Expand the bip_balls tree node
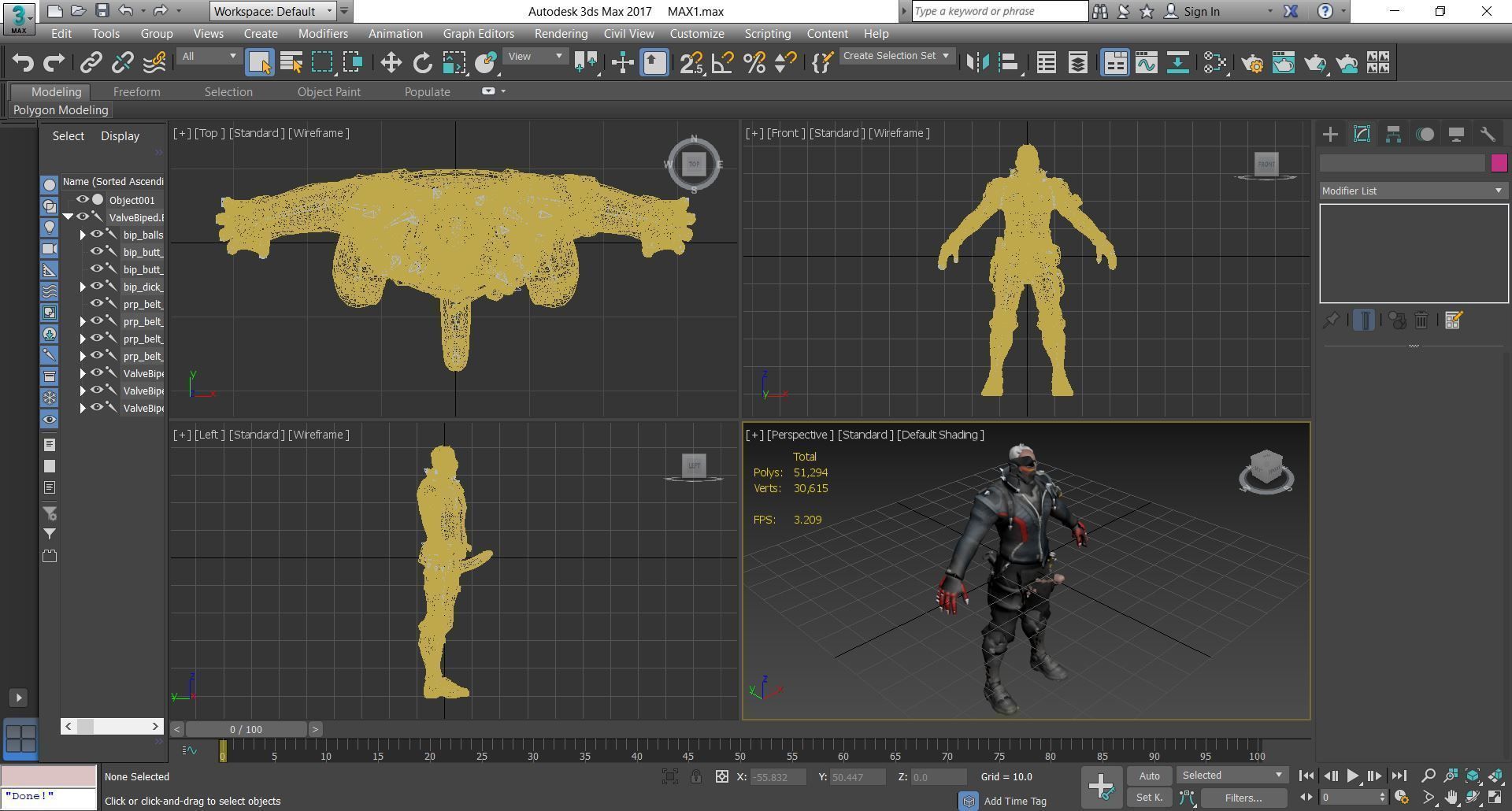Screen dimensions: 1512x811 83,235
